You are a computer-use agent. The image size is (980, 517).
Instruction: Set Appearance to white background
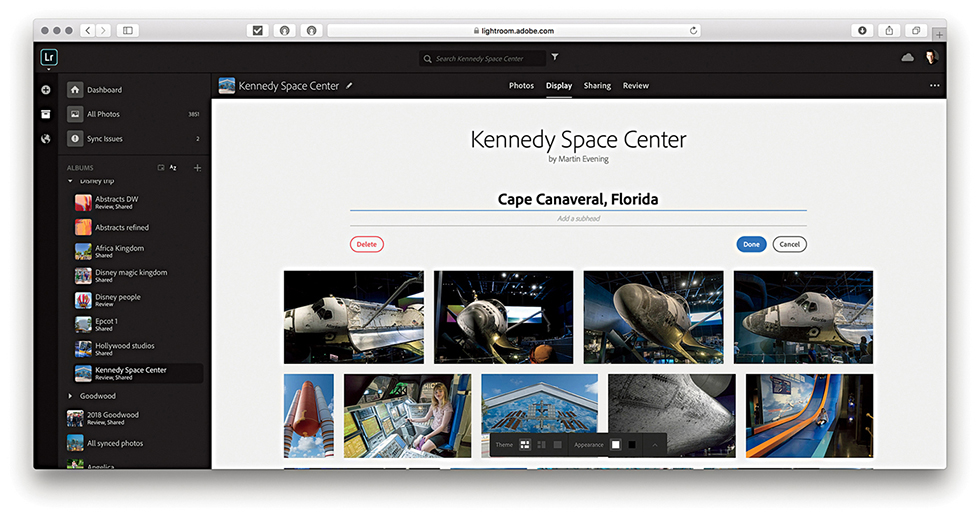(x=616, y=444)
